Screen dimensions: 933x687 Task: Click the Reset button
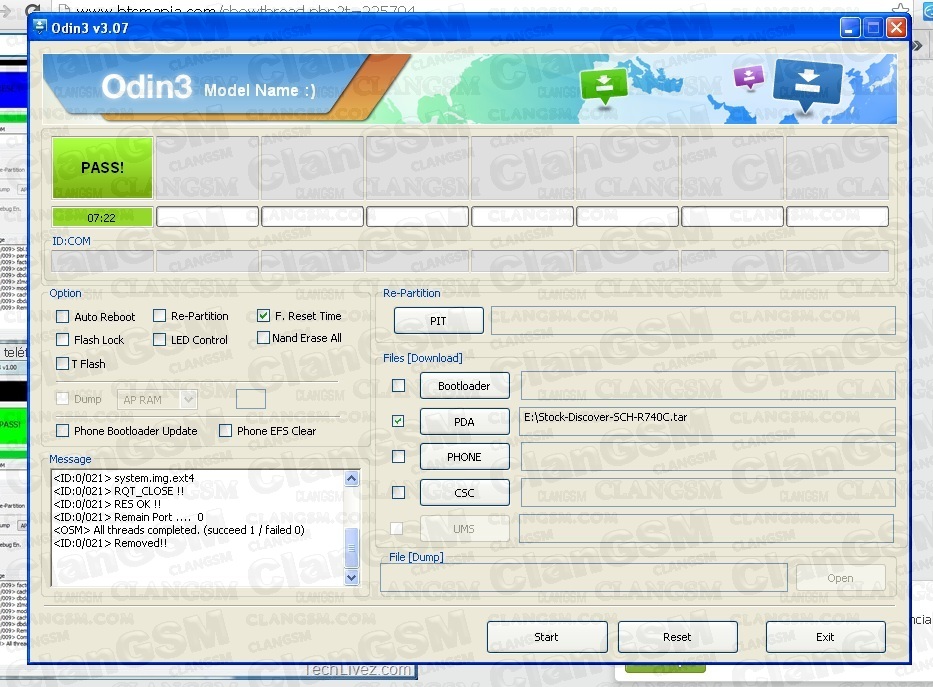point(678,637)
